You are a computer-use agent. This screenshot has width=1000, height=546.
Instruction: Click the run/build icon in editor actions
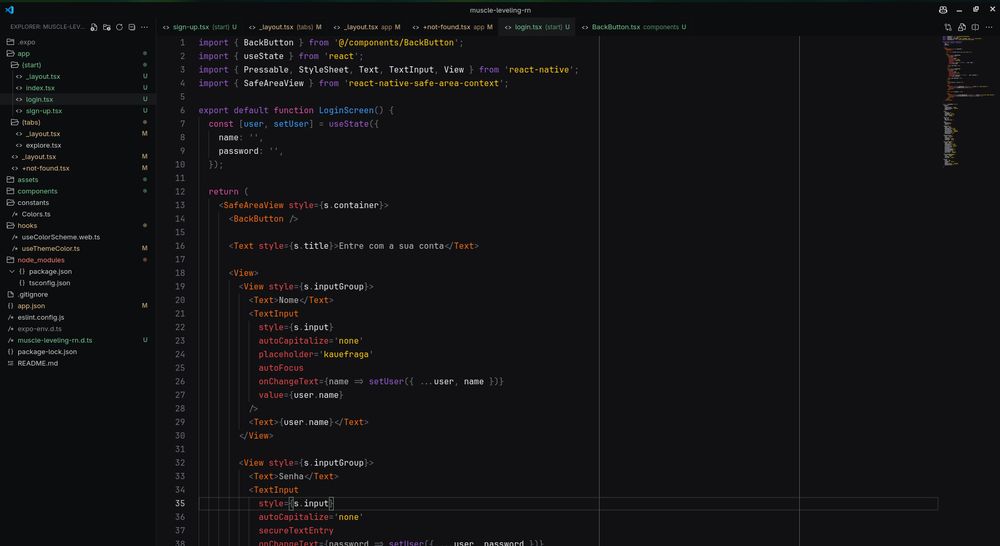coord(962,27)
